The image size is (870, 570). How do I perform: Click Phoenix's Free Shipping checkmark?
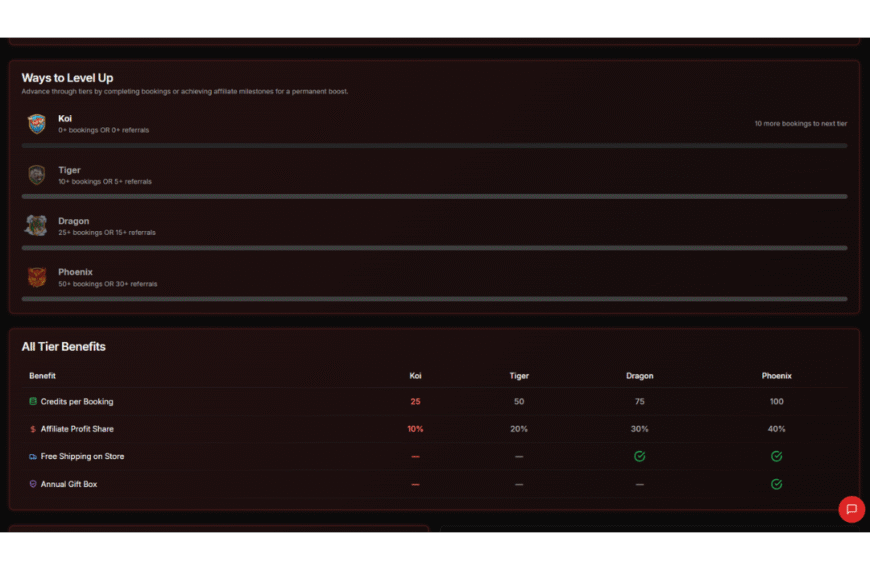tap(776, 457)
